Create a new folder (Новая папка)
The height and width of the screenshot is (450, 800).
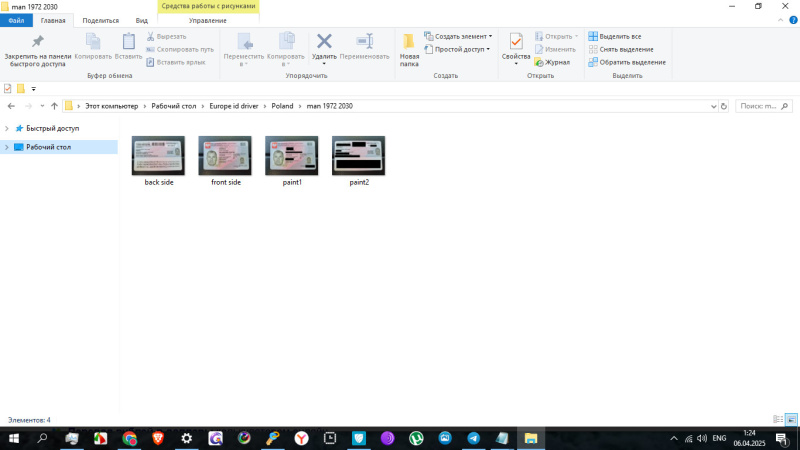pos(409,48)
